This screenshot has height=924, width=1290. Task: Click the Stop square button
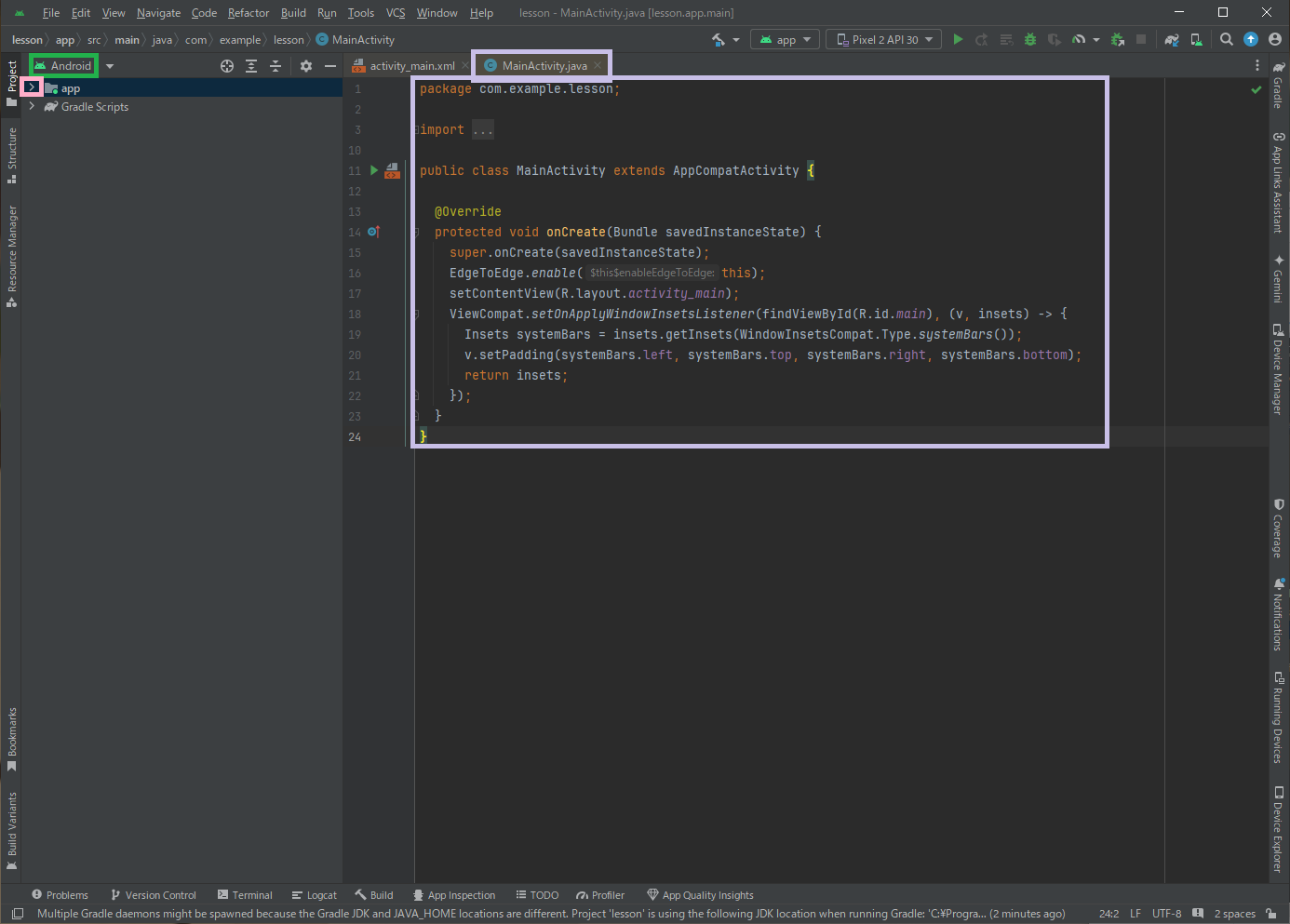[x=1141, y=40]
